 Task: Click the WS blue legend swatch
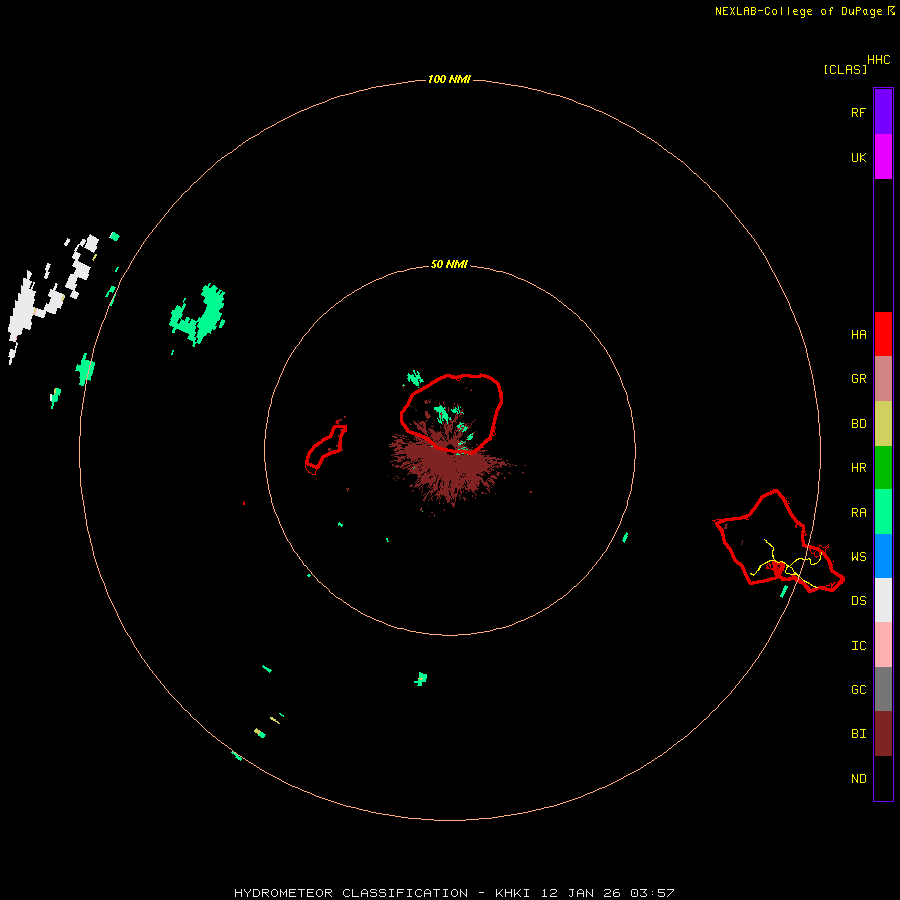[883, 556]
